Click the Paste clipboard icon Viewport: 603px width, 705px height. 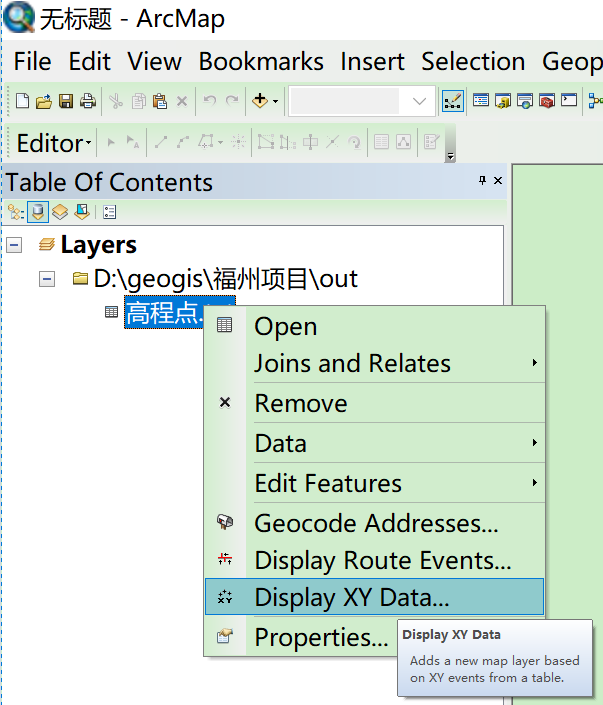click(x=160, y=101)
